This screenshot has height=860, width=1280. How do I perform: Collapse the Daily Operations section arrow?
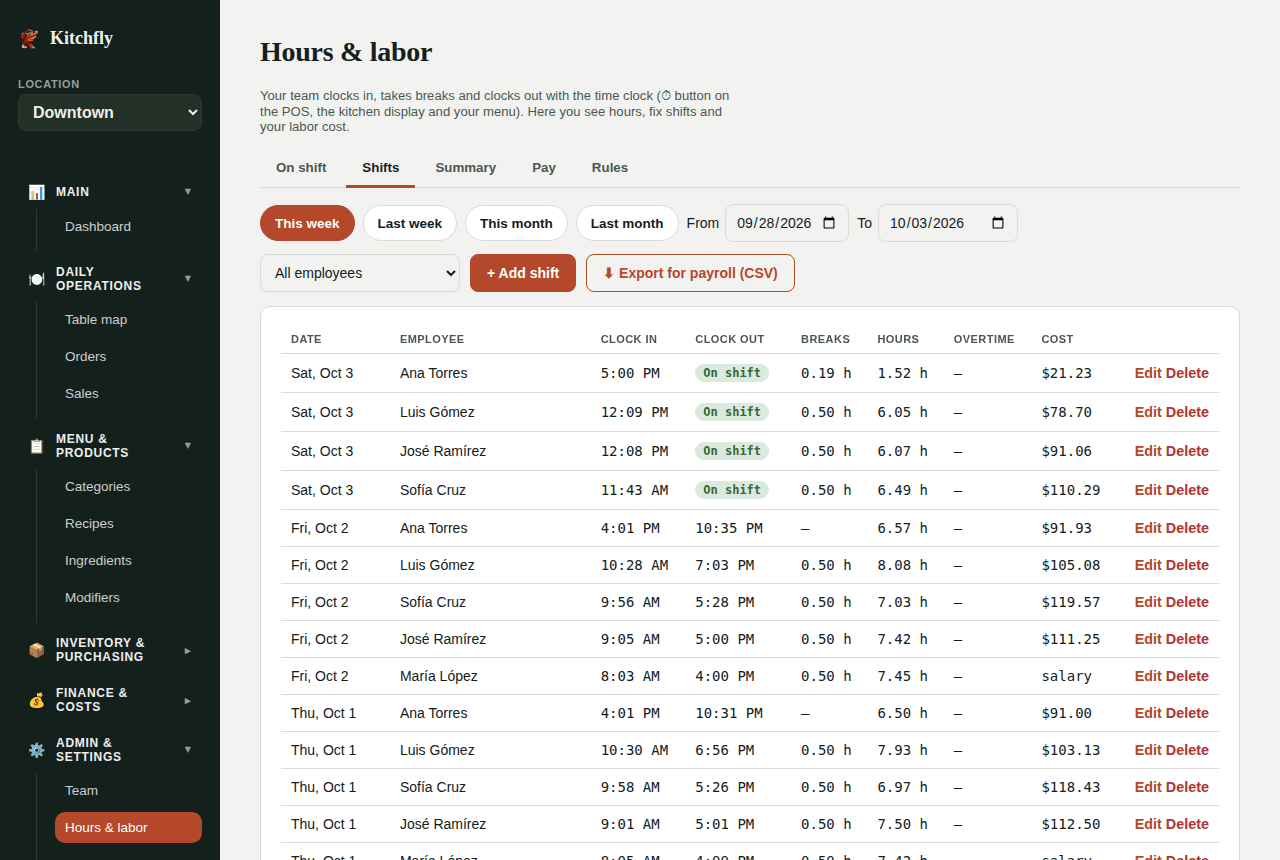188,278
